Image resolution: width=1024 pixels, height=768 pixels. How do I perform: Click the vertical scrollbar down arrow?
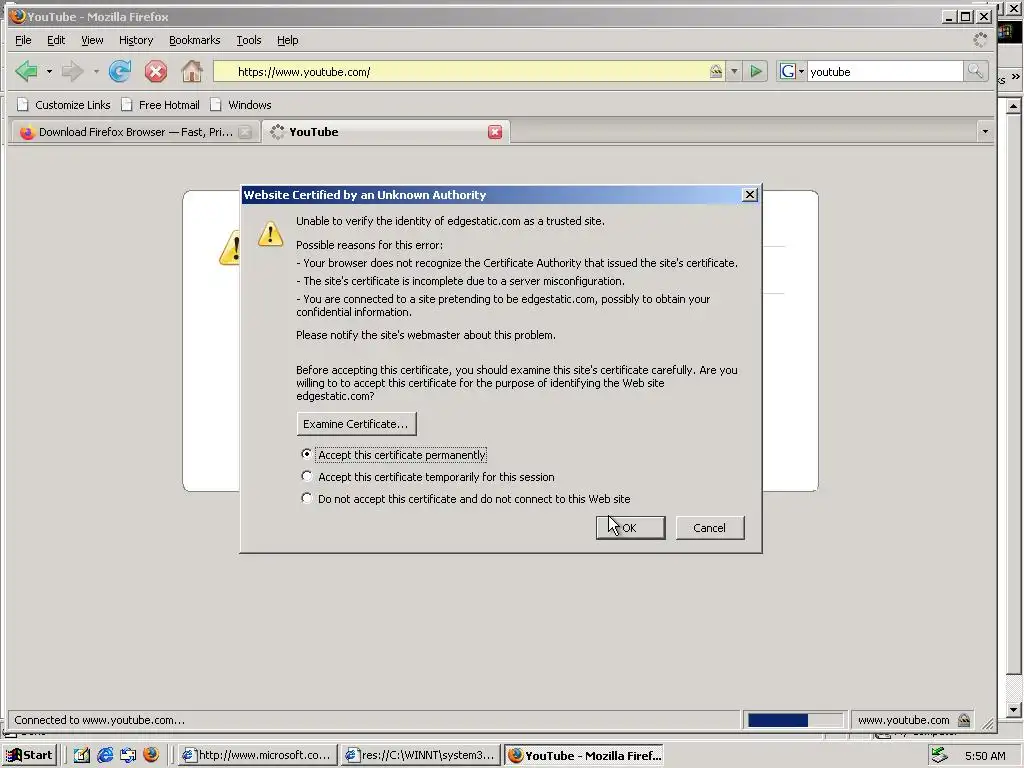1013,709
